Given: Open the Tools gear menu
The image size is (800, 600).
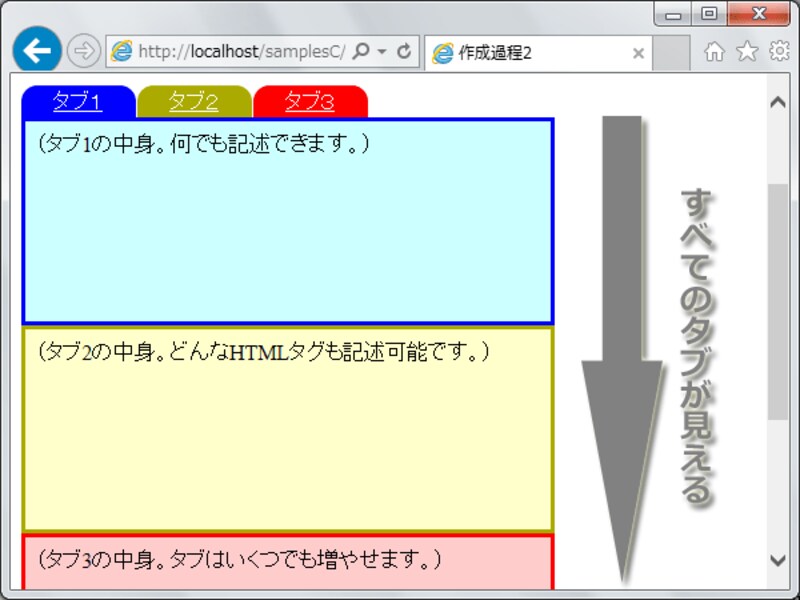Looking at the screenshot, I should pyautogui.click(x=779, y=51).
